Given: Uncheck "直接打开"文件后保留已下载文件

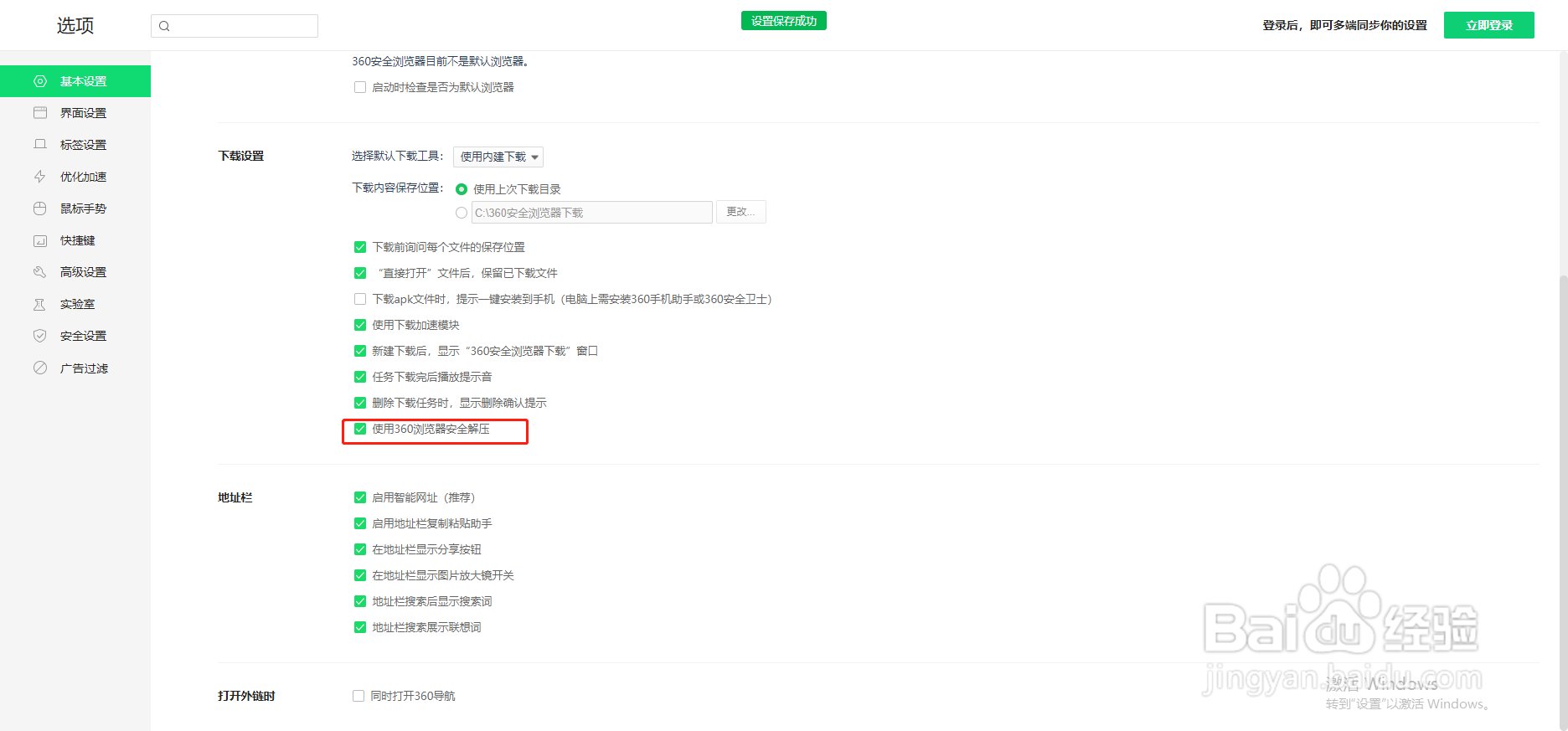Looking at the screenshot, I should coord(360,273).
